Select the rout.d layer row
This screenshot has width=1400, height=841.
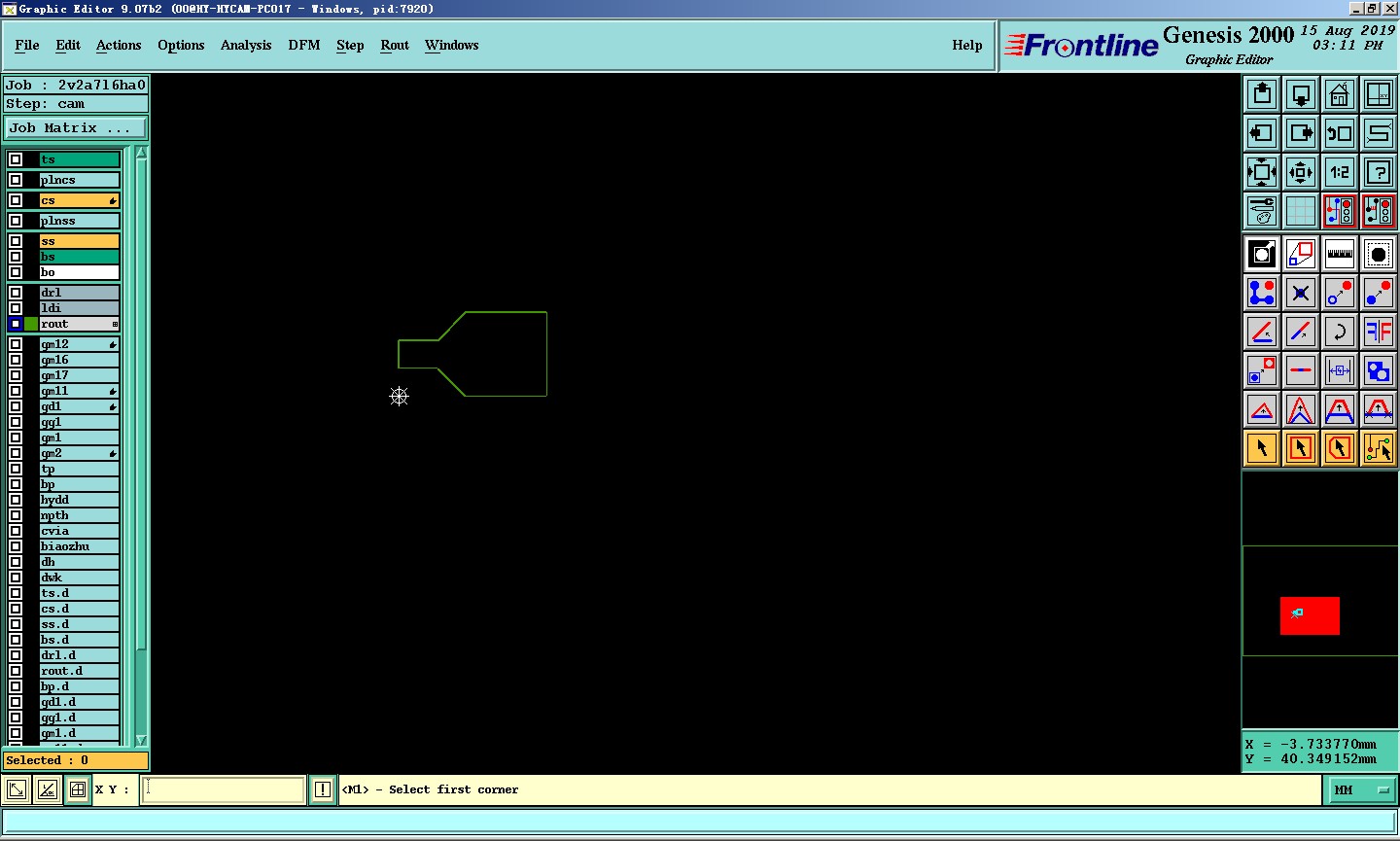(79, 671)
